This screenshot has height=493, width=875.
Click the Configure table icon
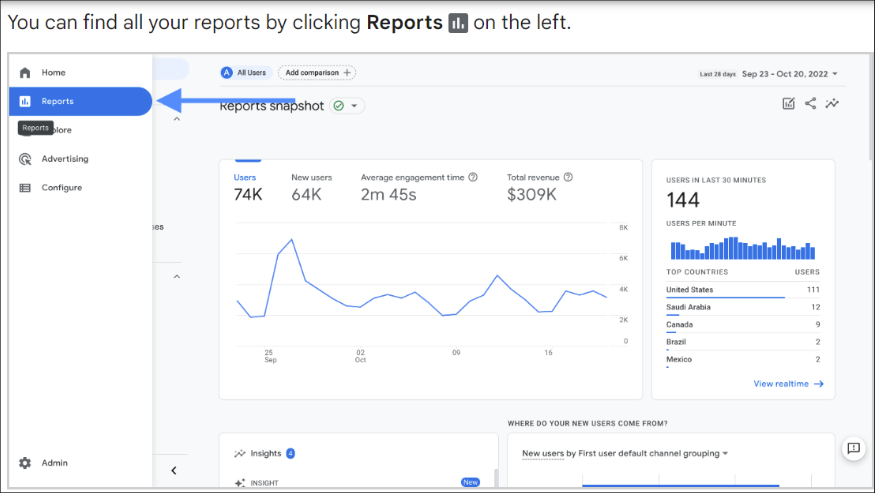tap(25, 188)
